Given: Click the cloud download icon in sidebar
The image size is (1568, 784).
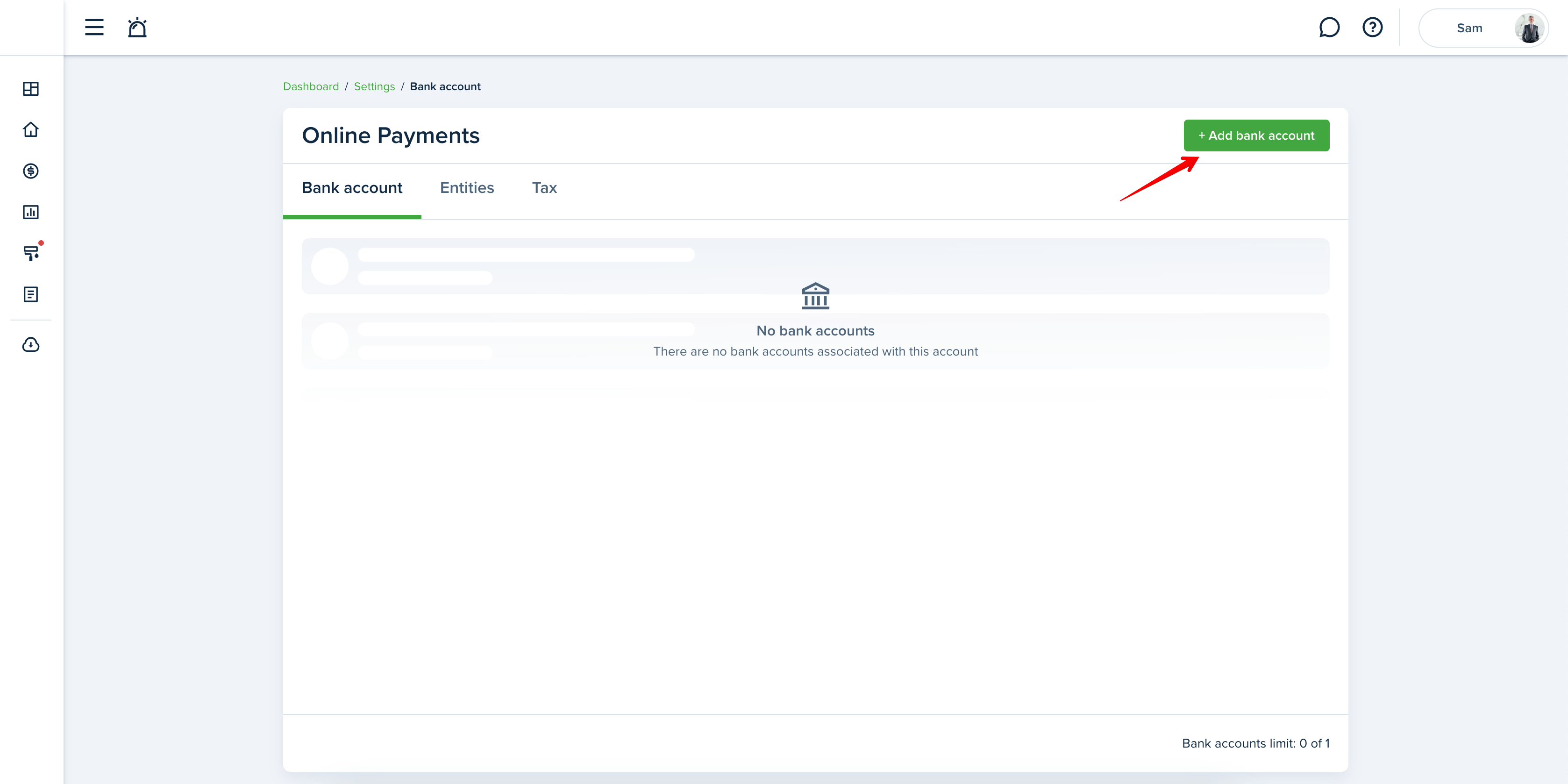Looking at the screenshot, I should tap(30, 344).
